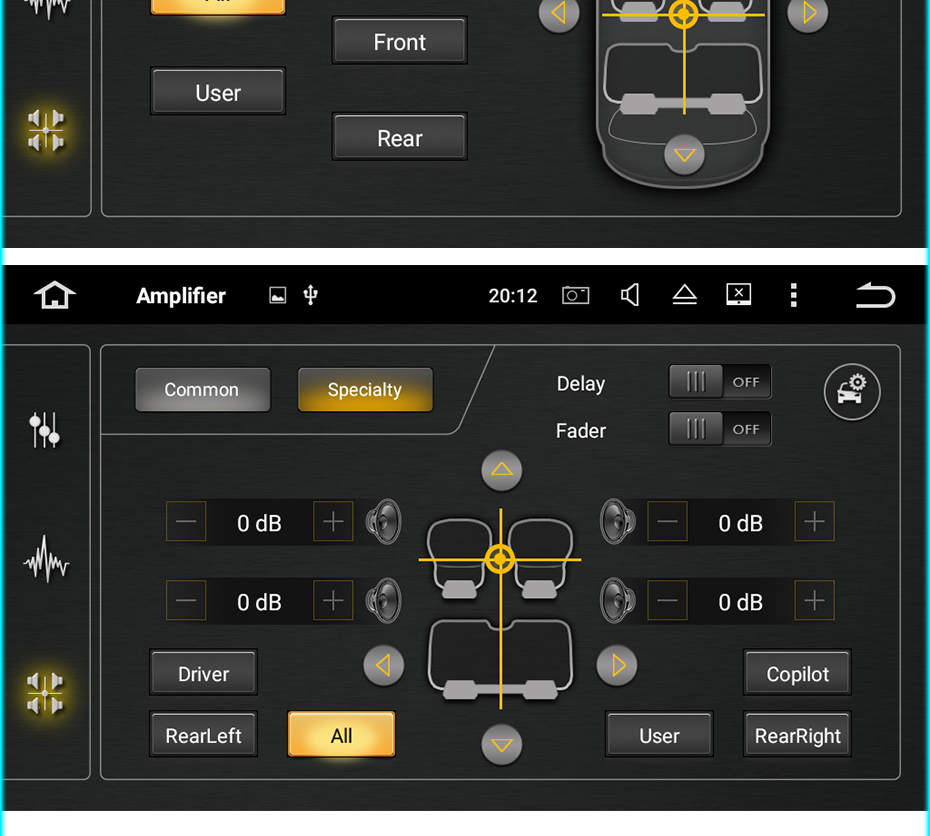Tap the screen-off icon in status bar
This screenshot has width=930, height=836.
pos(739,295)
